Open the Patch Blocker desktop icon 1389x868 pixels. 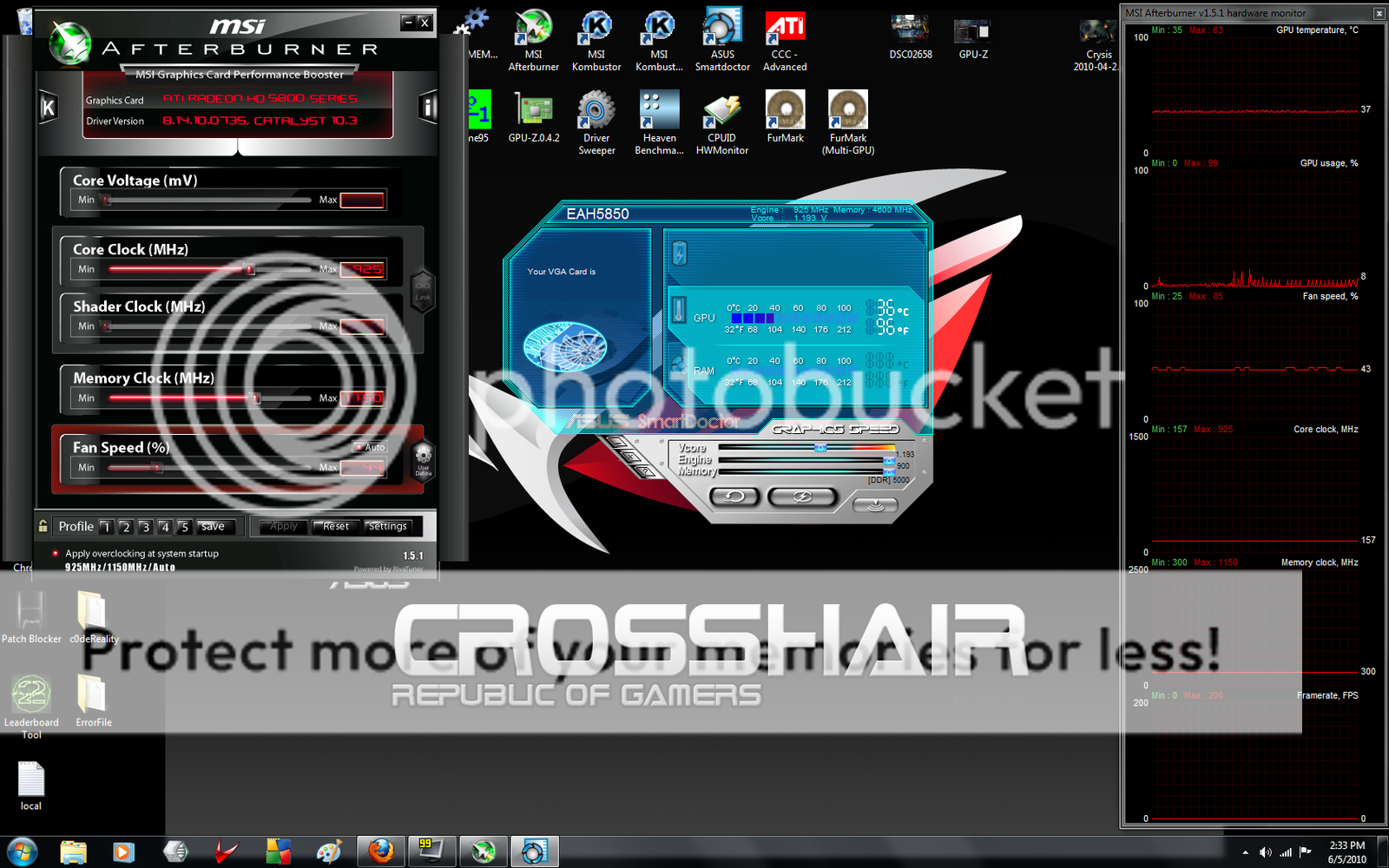31,617
